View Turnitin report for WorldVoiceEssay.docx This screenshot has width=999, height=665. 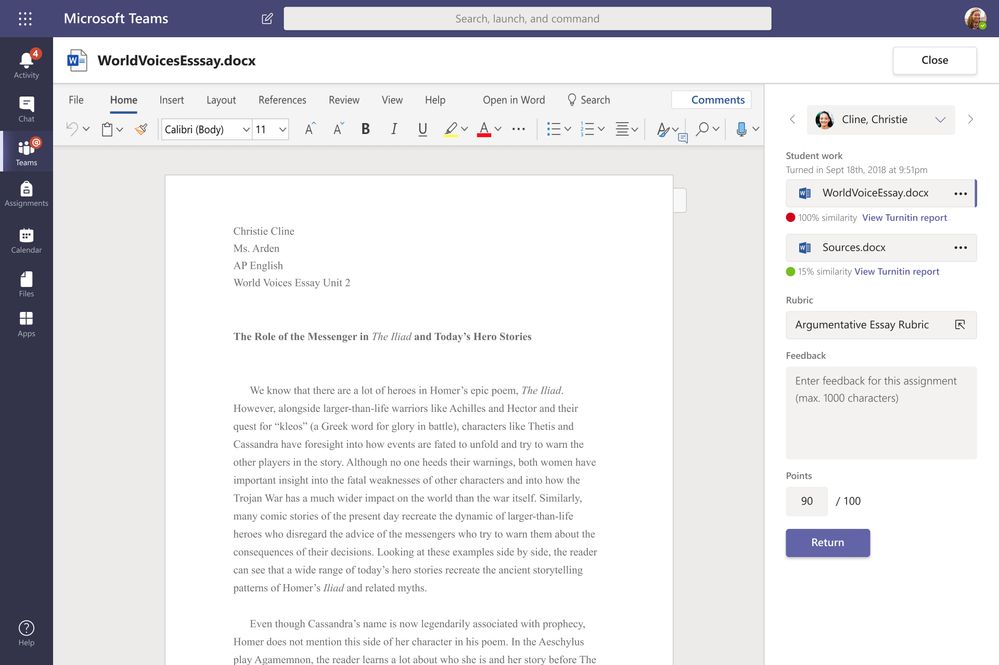904,218
